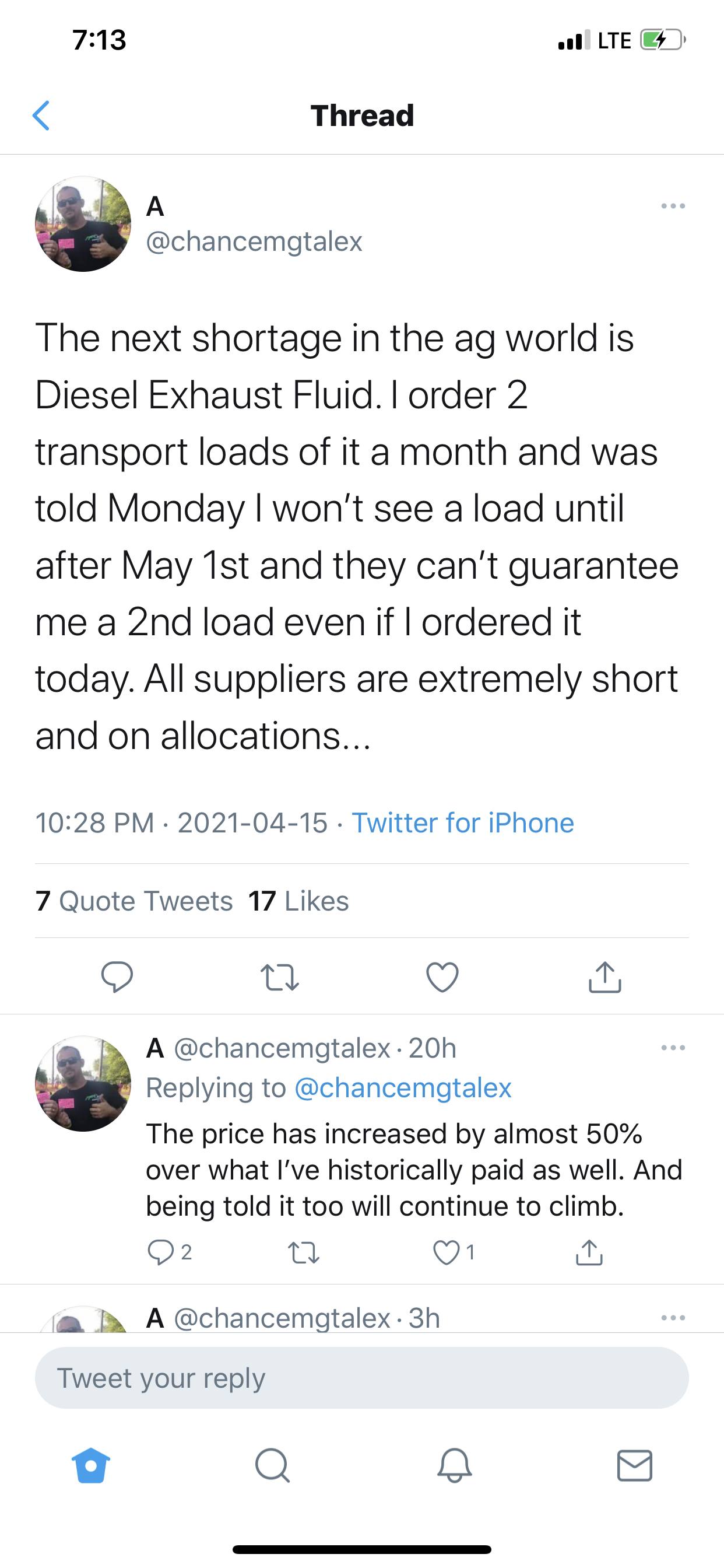The height and width of the screenshot is (1568, 724).
Task: Open the Search tab with the magnifier
Action: click(x=272, y=1466)
